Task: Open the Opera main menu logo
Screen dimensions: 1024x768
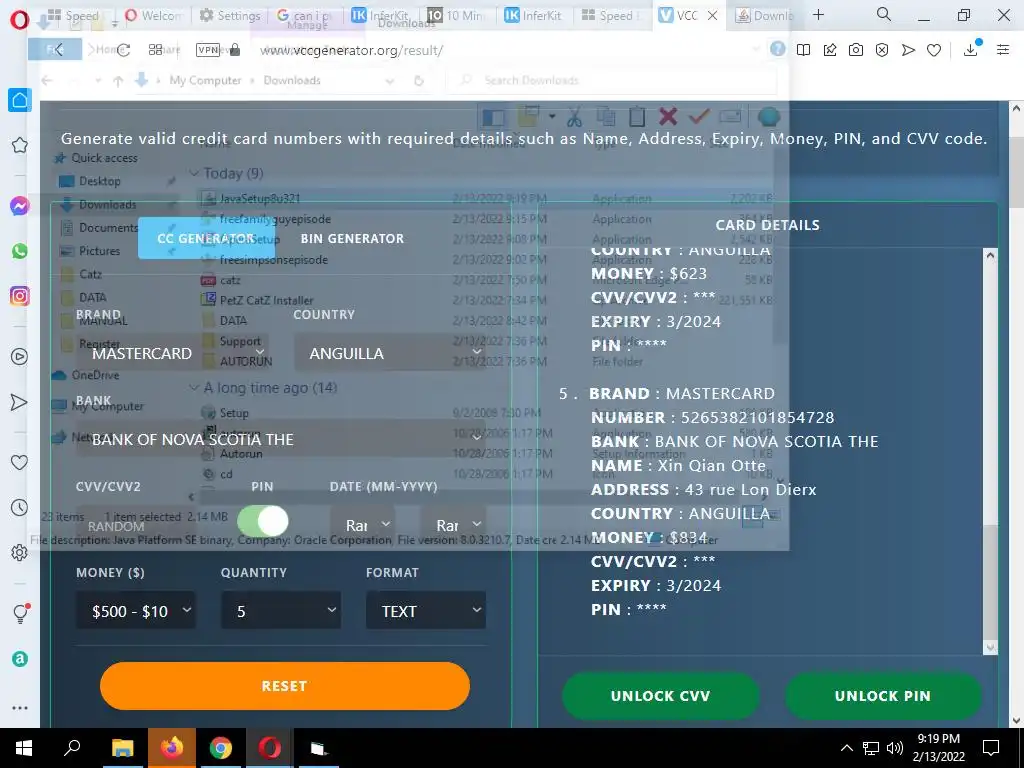Action: [20, 20]
